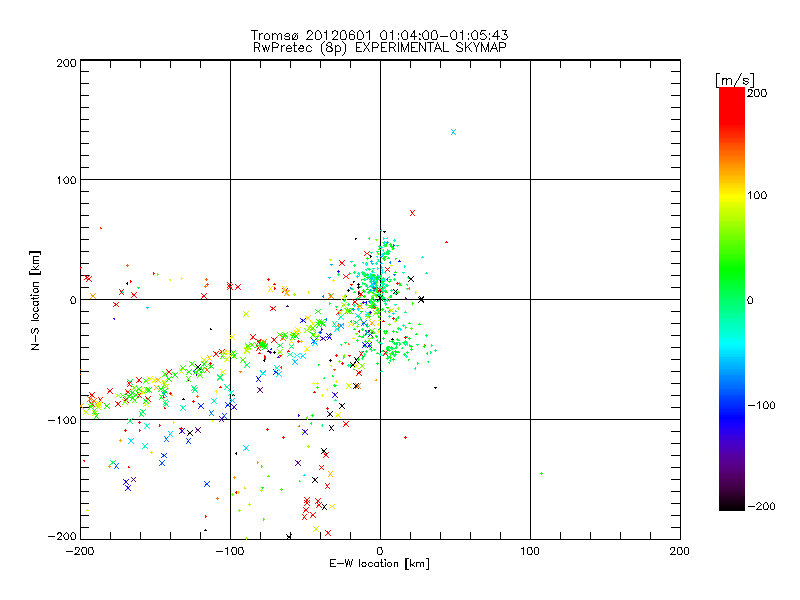Viewport: 800px width, 600px height.
Task: Pick the black bottom of the velocity colorbar
Action: click(732, 503)
